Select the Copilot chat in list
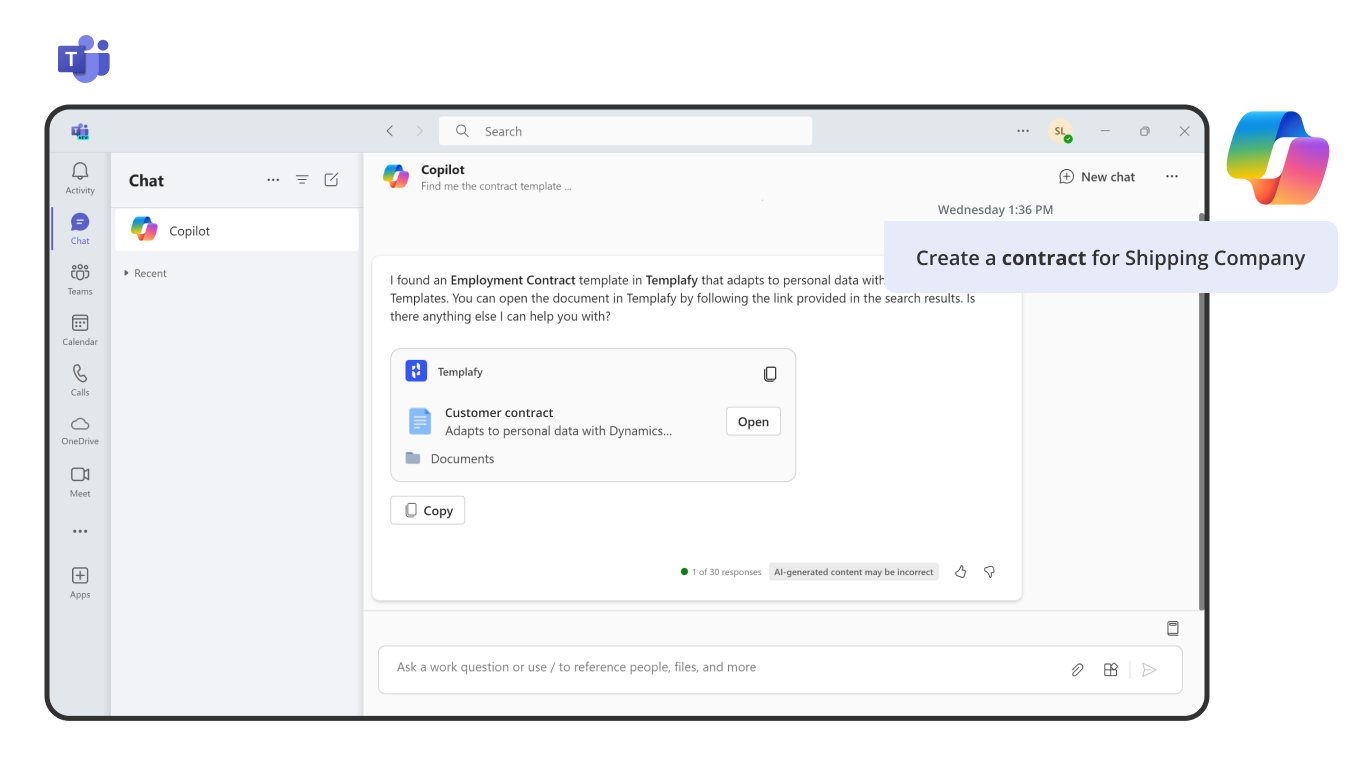The width and height of the screenshot is (1366, 768). tap(237, 230)
